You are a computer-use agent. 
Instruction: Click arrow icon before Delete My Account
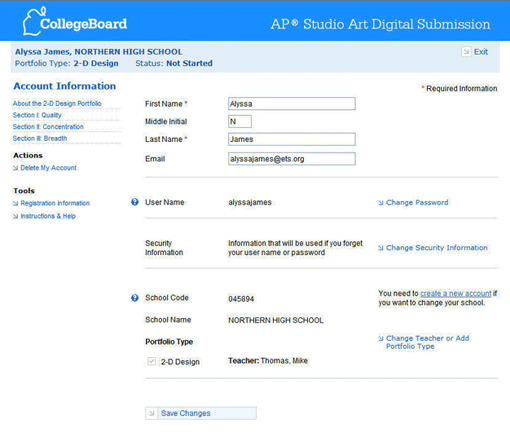click(15, 168)
